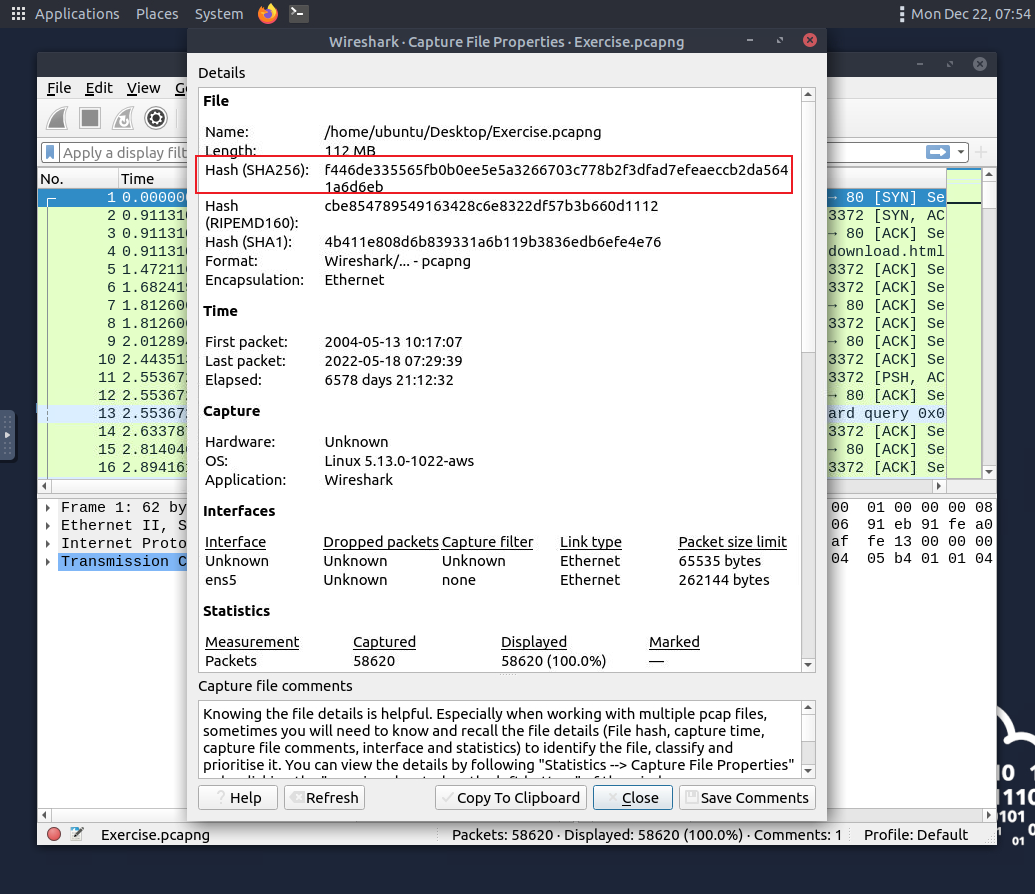Click the Time column header in the packet list
The height and width of the screenshot is (894, 1035).
152,179
